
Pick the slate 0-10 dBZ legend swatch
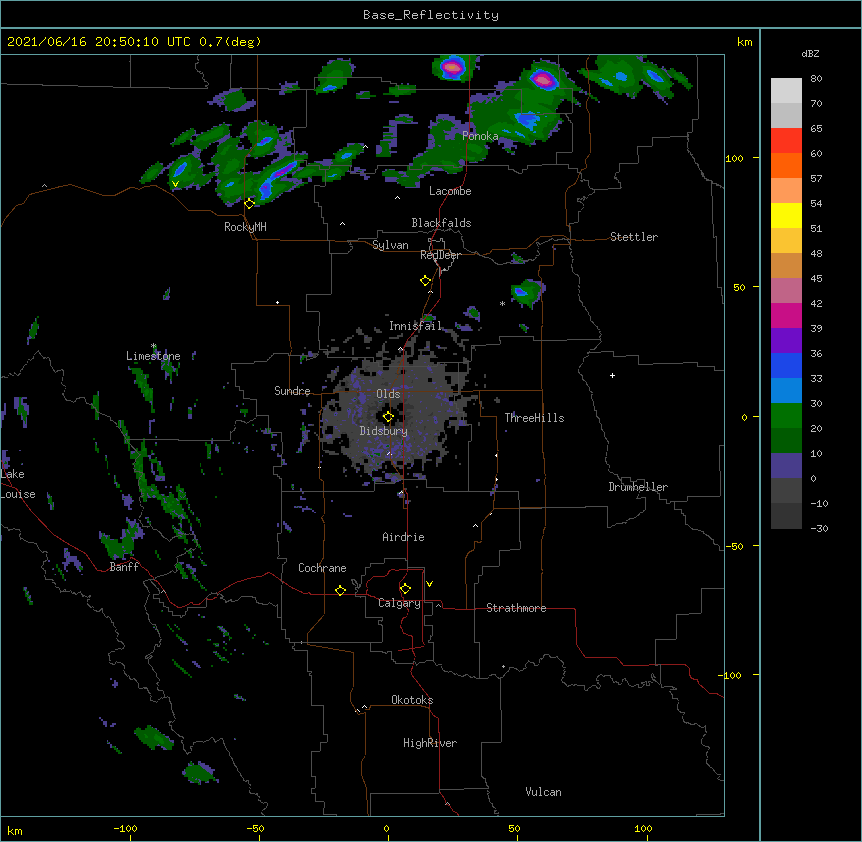pos(786,466)
